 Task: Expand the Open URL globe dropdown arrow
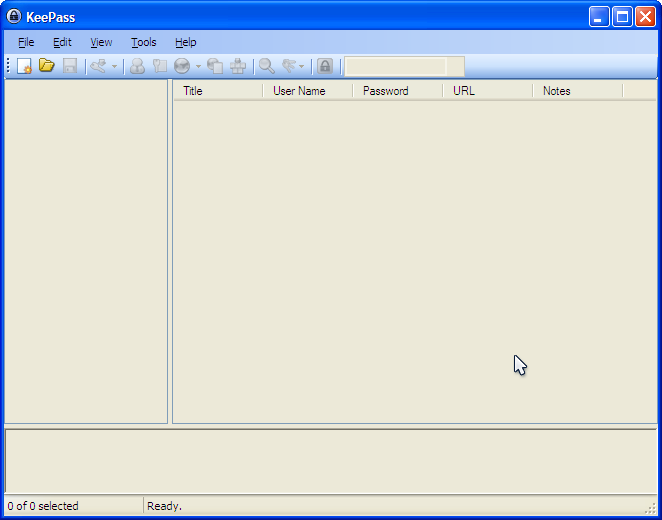[198, 66]
